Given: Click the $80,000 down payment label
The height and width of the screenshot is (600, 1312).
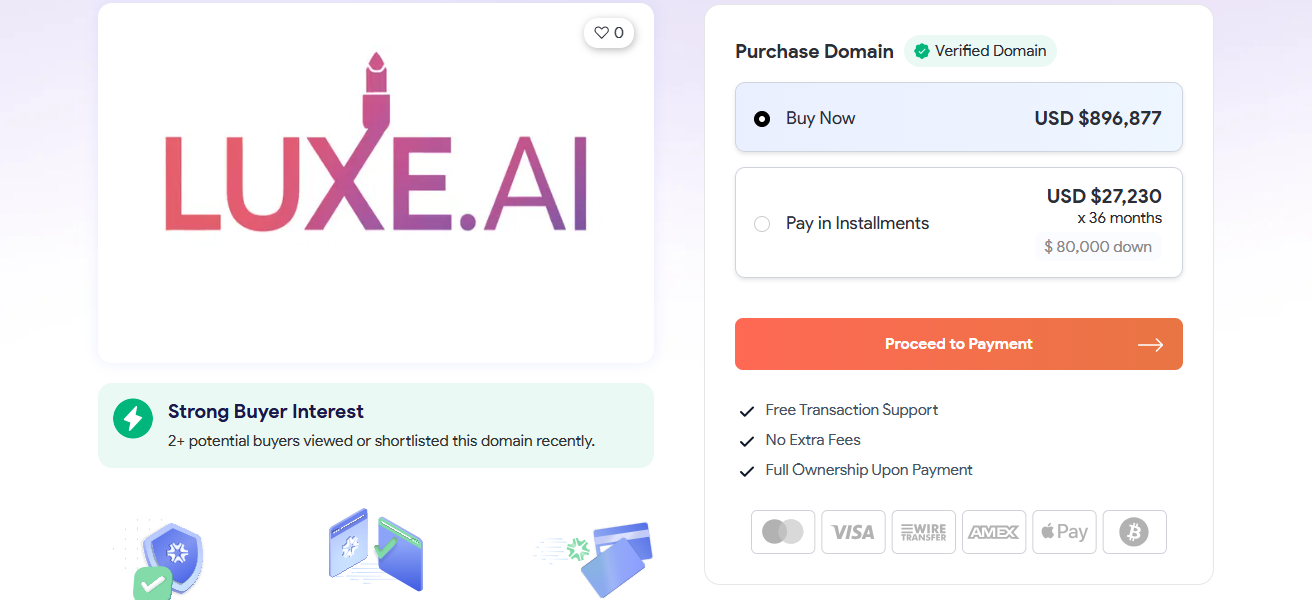Looking at the screenshot, I should [1098, 246].
